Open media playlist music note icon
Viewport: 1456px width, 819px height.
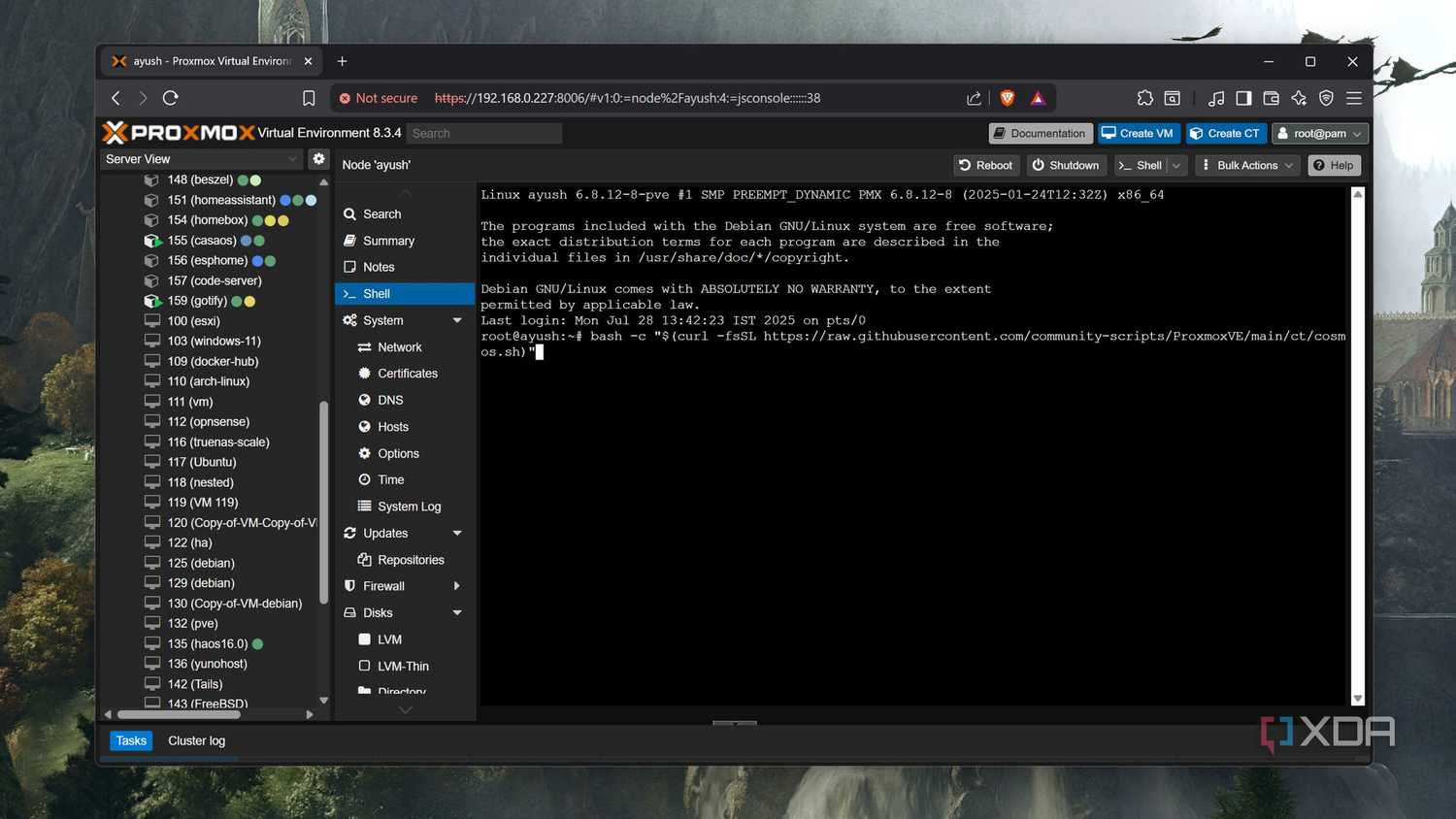[x=1216, y=98]
